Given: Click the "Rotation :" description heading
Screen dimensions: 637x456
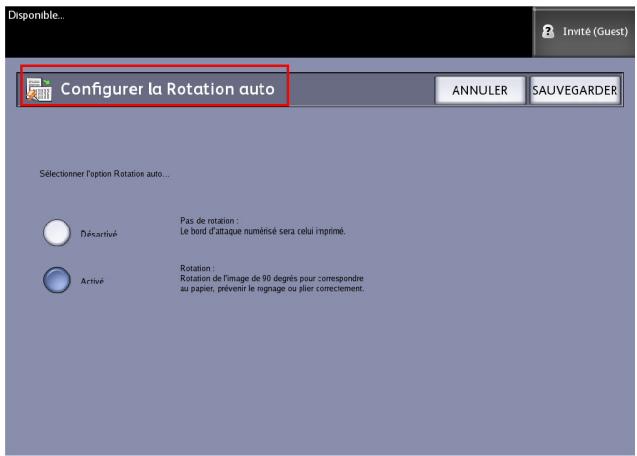Looking at the screenshot, I should point(197,268).
